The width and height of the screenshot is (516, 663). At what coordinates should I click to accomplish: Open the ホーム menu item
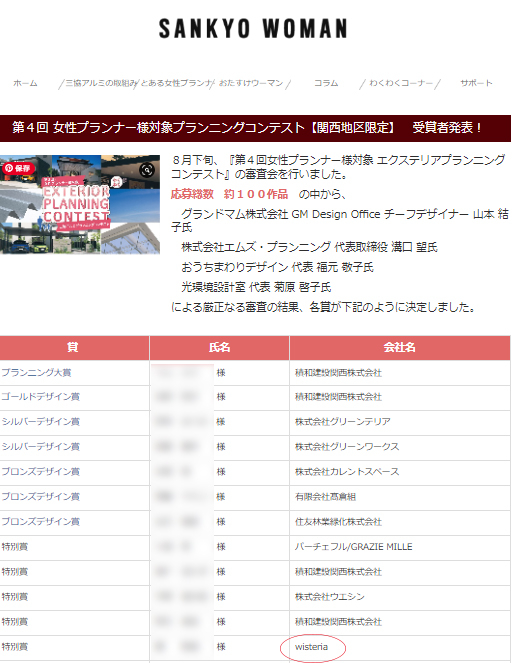pos(25,83)
